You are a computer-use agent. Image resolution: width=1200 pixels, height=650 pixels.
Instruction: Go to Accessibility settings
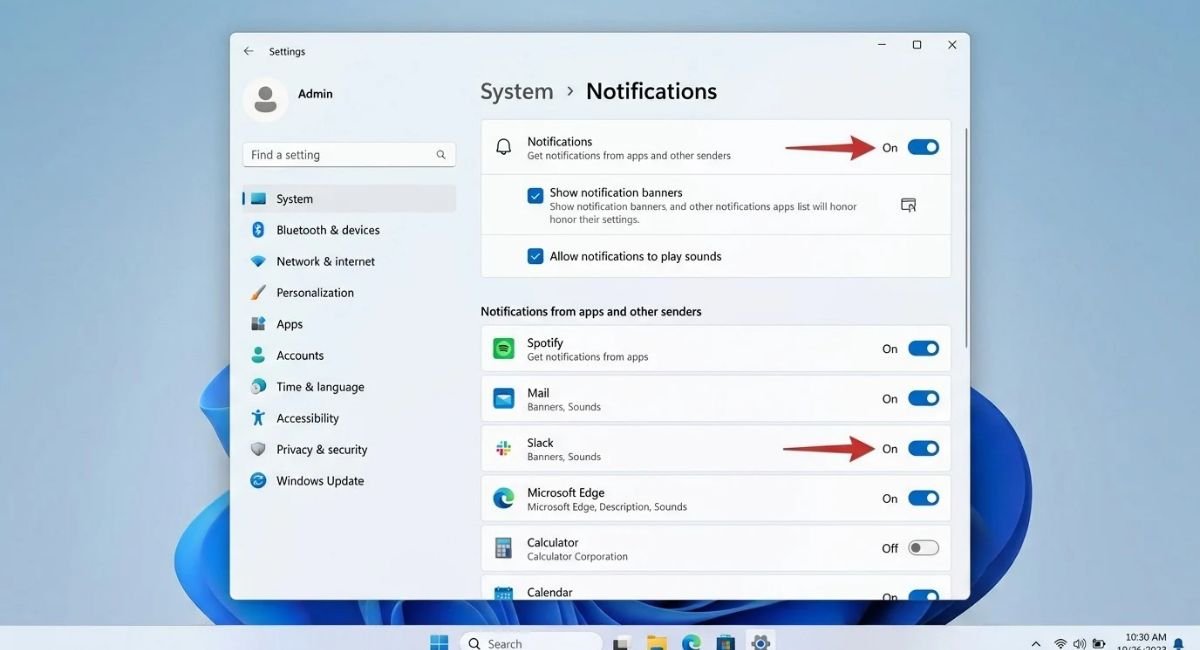pyautogui.click(x=349, y=418)
